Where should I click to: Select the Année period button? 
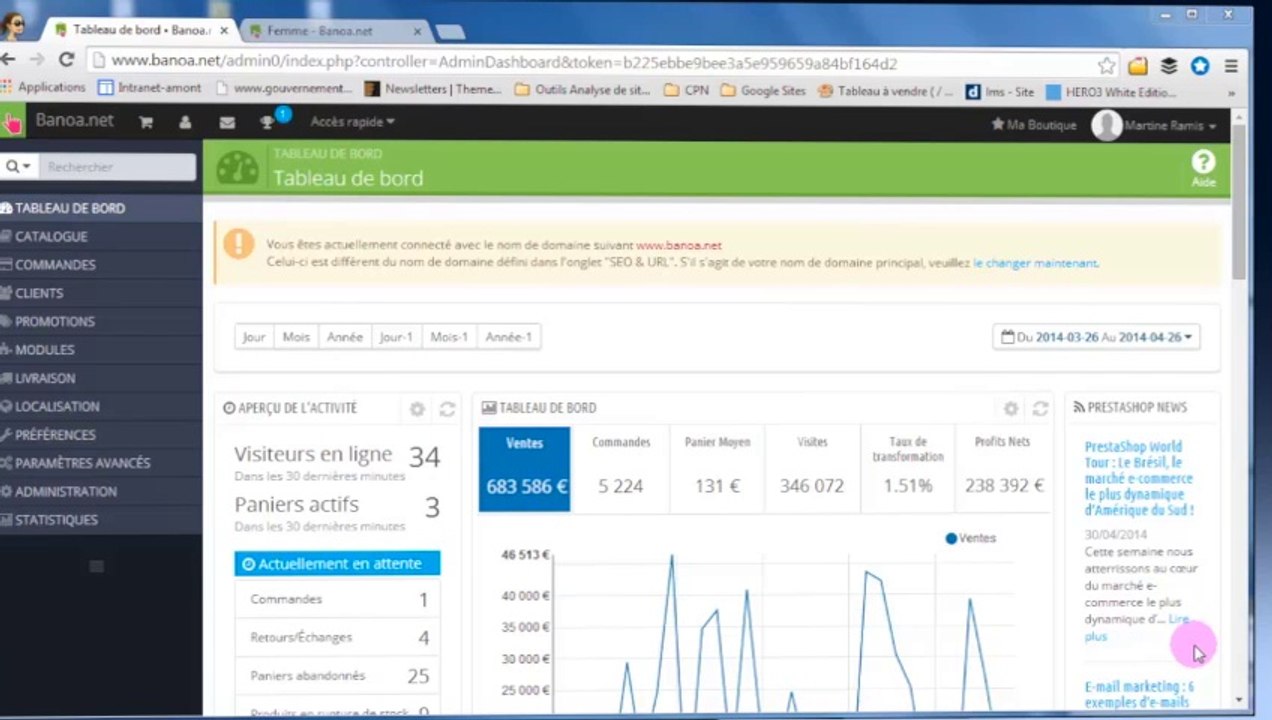(x=345, y=337)
